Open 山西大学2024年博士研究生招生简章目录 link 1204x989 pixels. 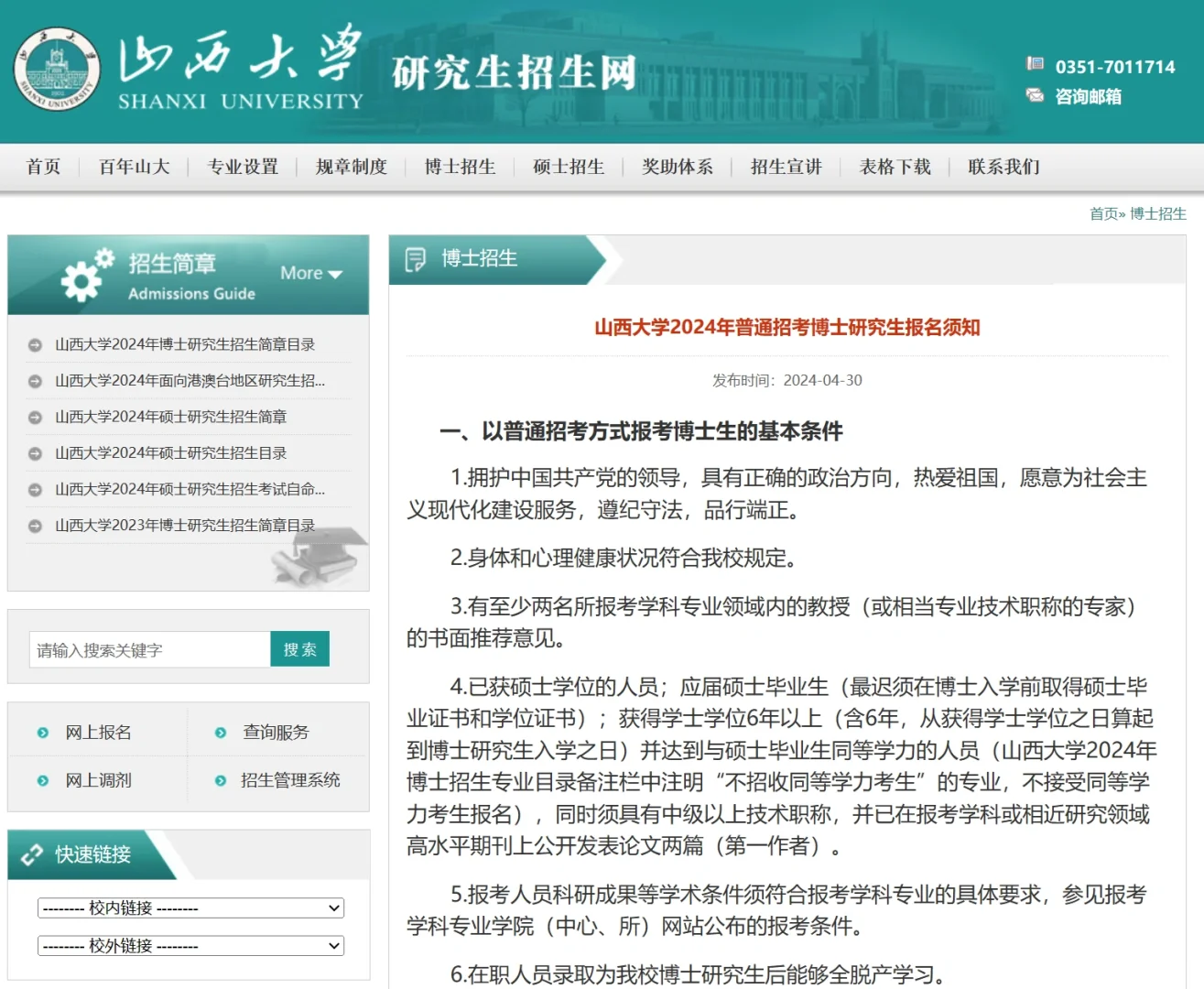pyautogui.click(x=185, y=344)
